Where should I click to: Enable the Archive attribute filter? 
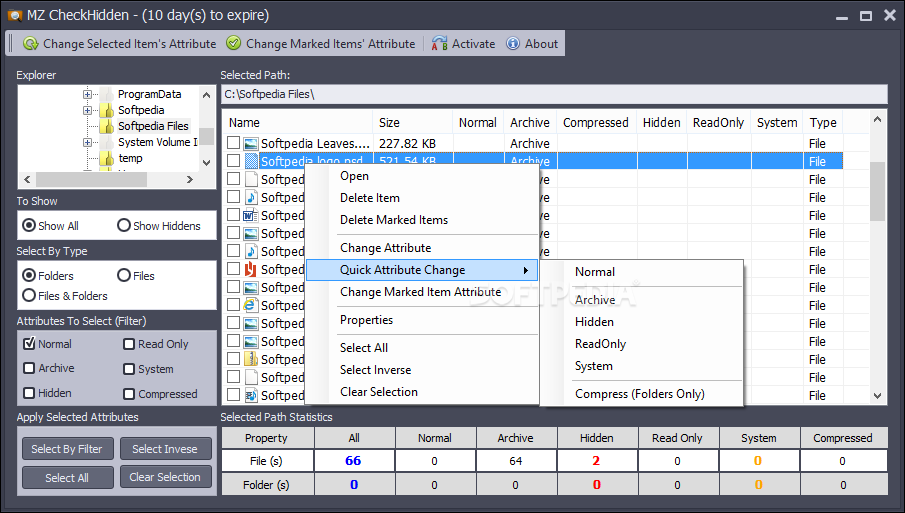click(29, 368)
